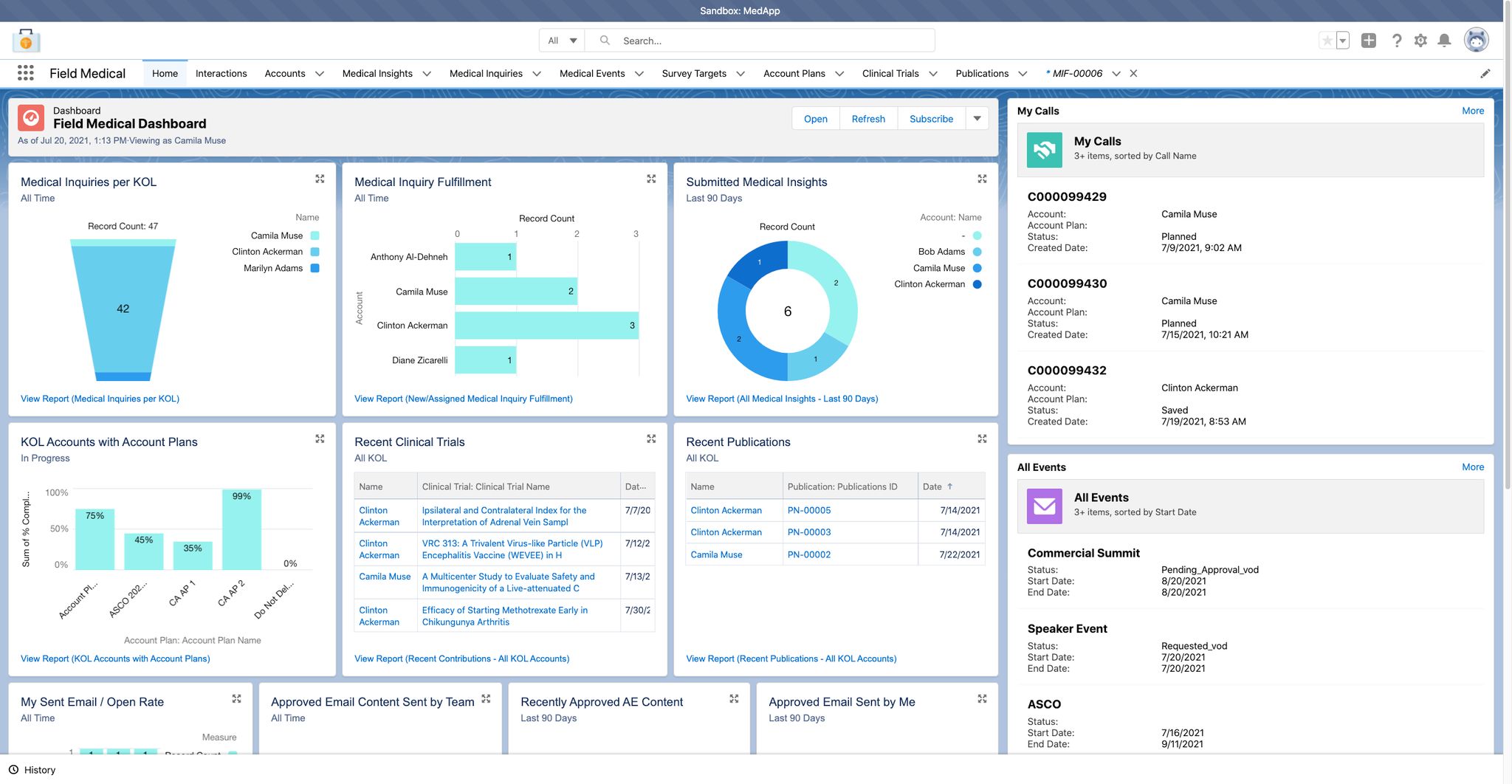
Task: Click the 99% CA AP 2 bar
Action: (x=241, y=529)
